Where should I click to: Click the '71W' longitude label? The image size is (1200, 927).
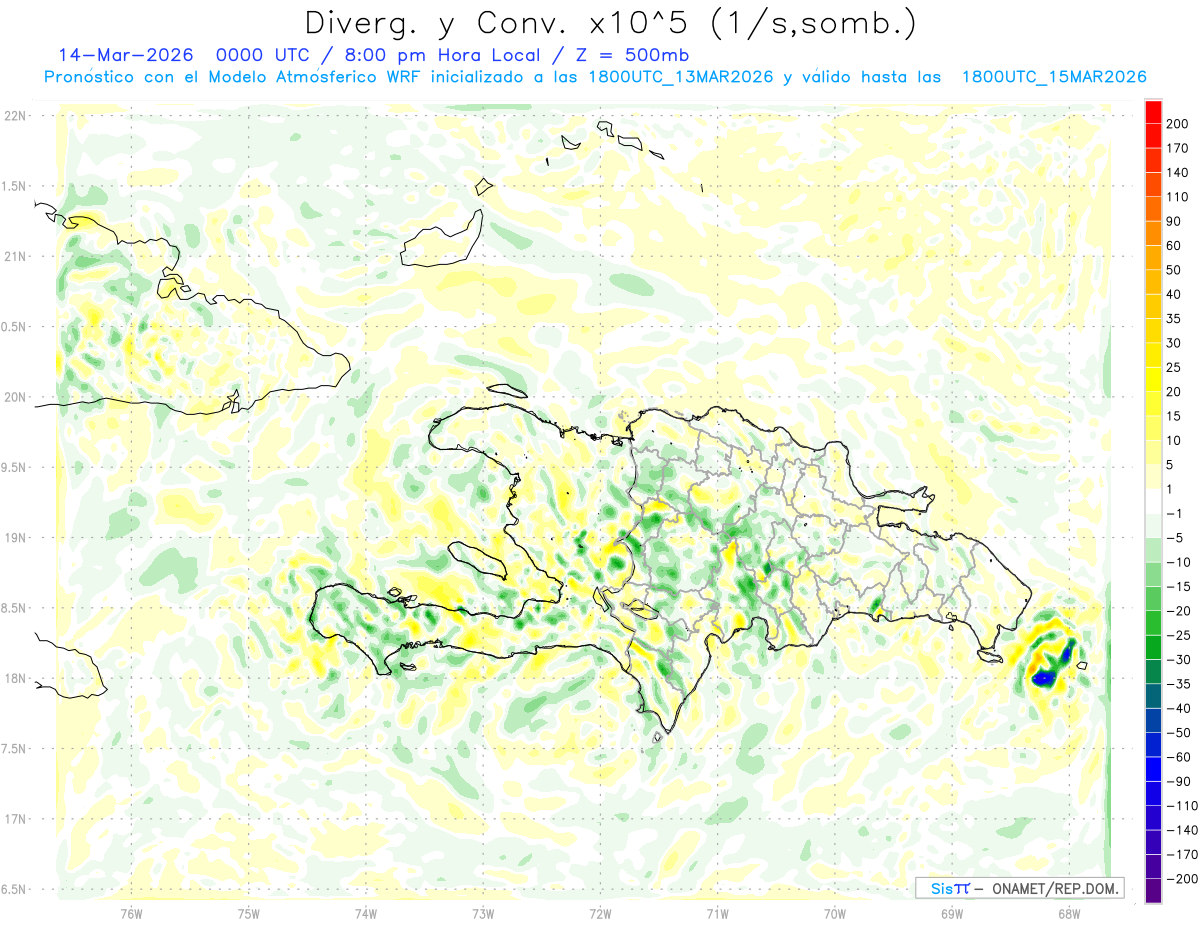tap(717, 914)
